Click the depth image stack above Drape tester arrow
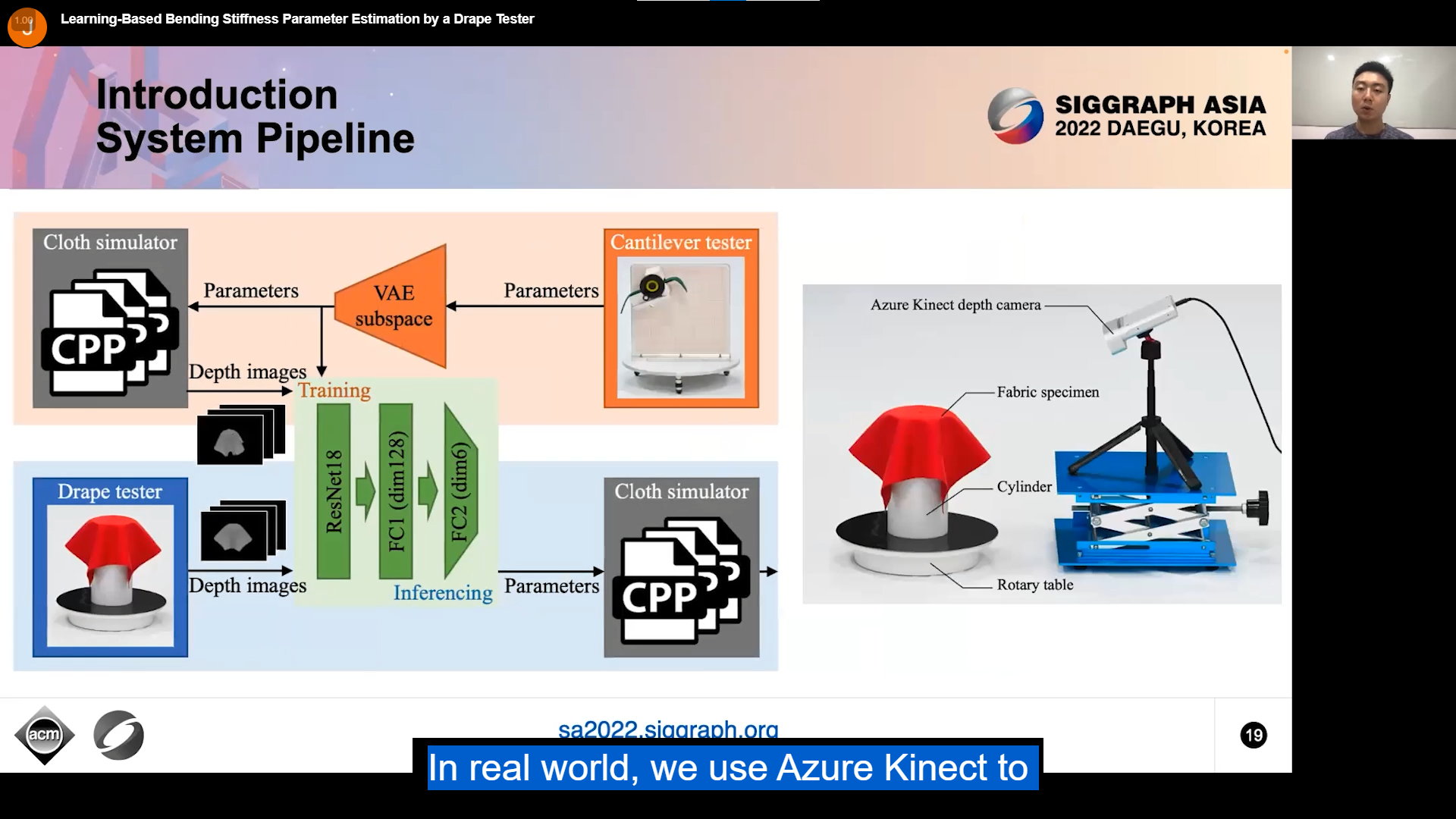Screen dimensions: 1456x819 point(243,531)
